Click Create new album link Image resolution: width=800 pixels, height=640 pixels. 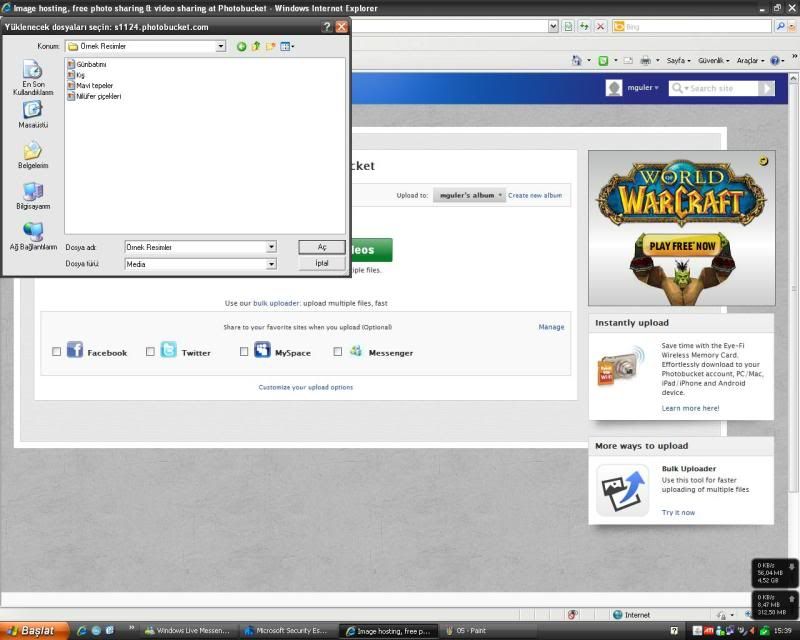coord(535,195)
